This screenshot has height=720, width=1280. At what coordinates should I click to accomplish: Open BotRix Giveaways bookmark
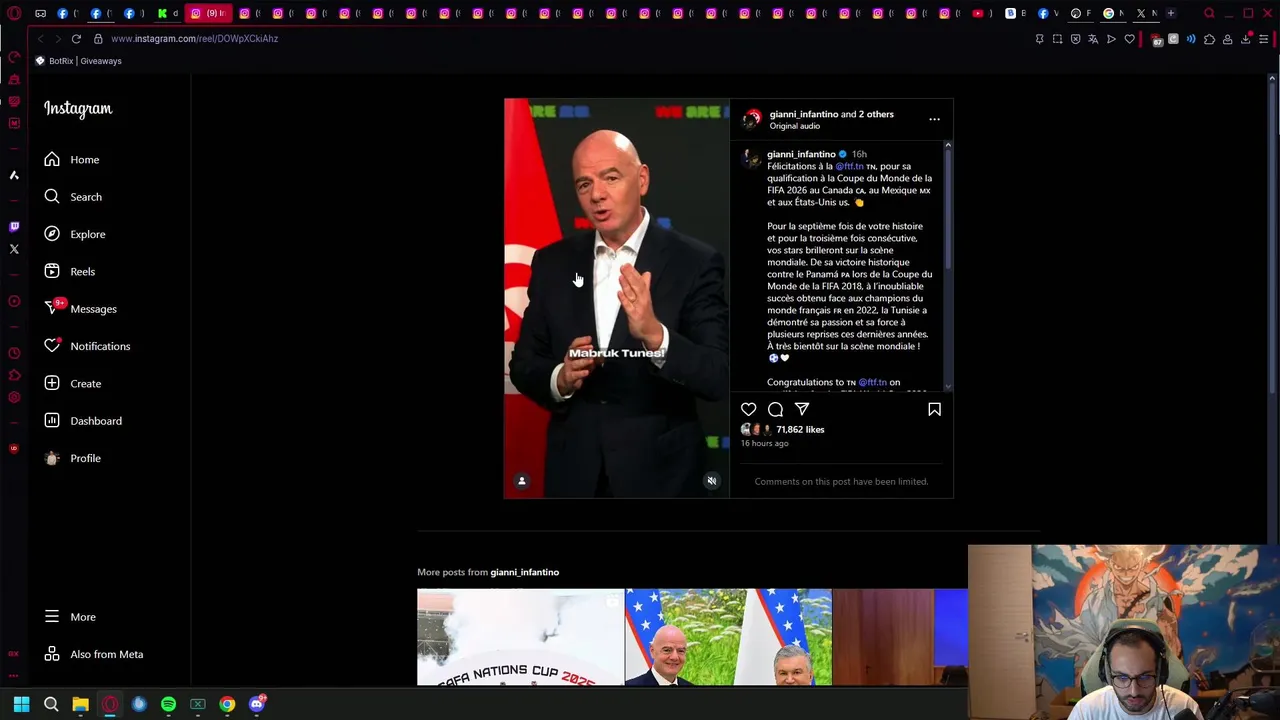click(78, 61)
